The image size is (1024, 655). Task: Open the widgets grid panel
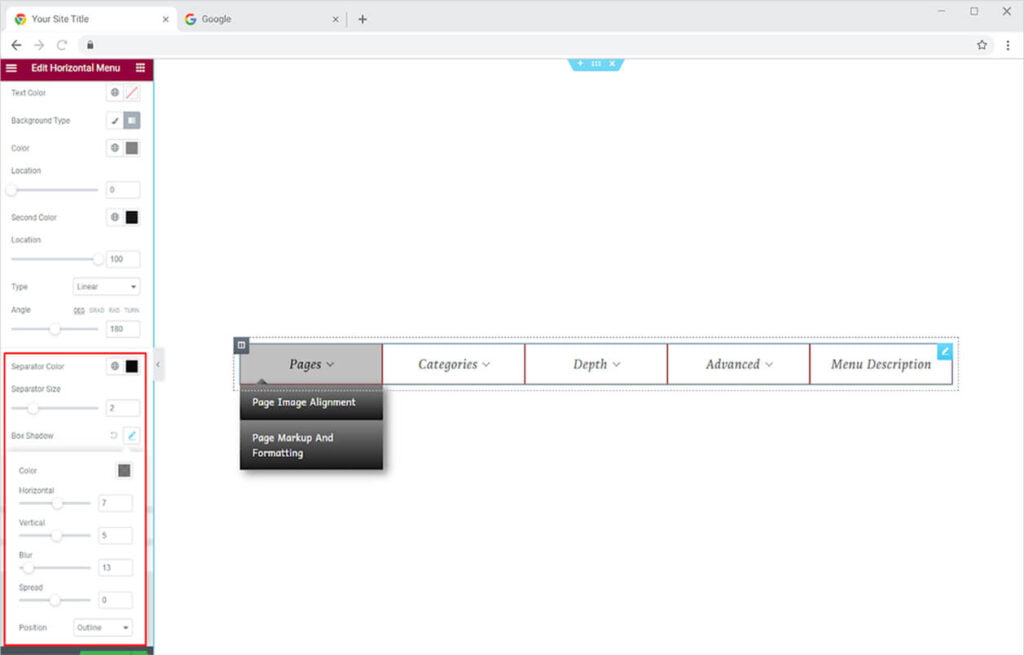[x=140, y=68]
